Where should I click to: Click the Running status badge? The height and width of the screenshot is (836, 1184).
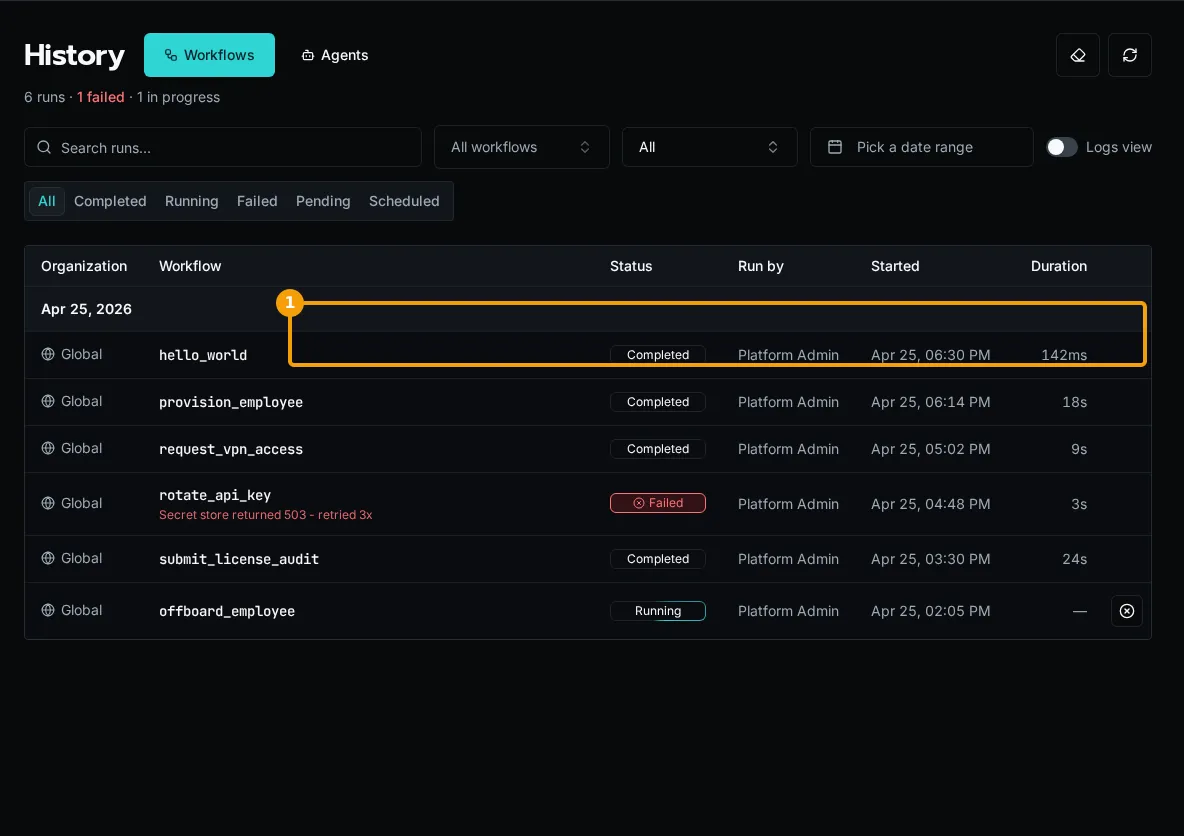[658, 611]
